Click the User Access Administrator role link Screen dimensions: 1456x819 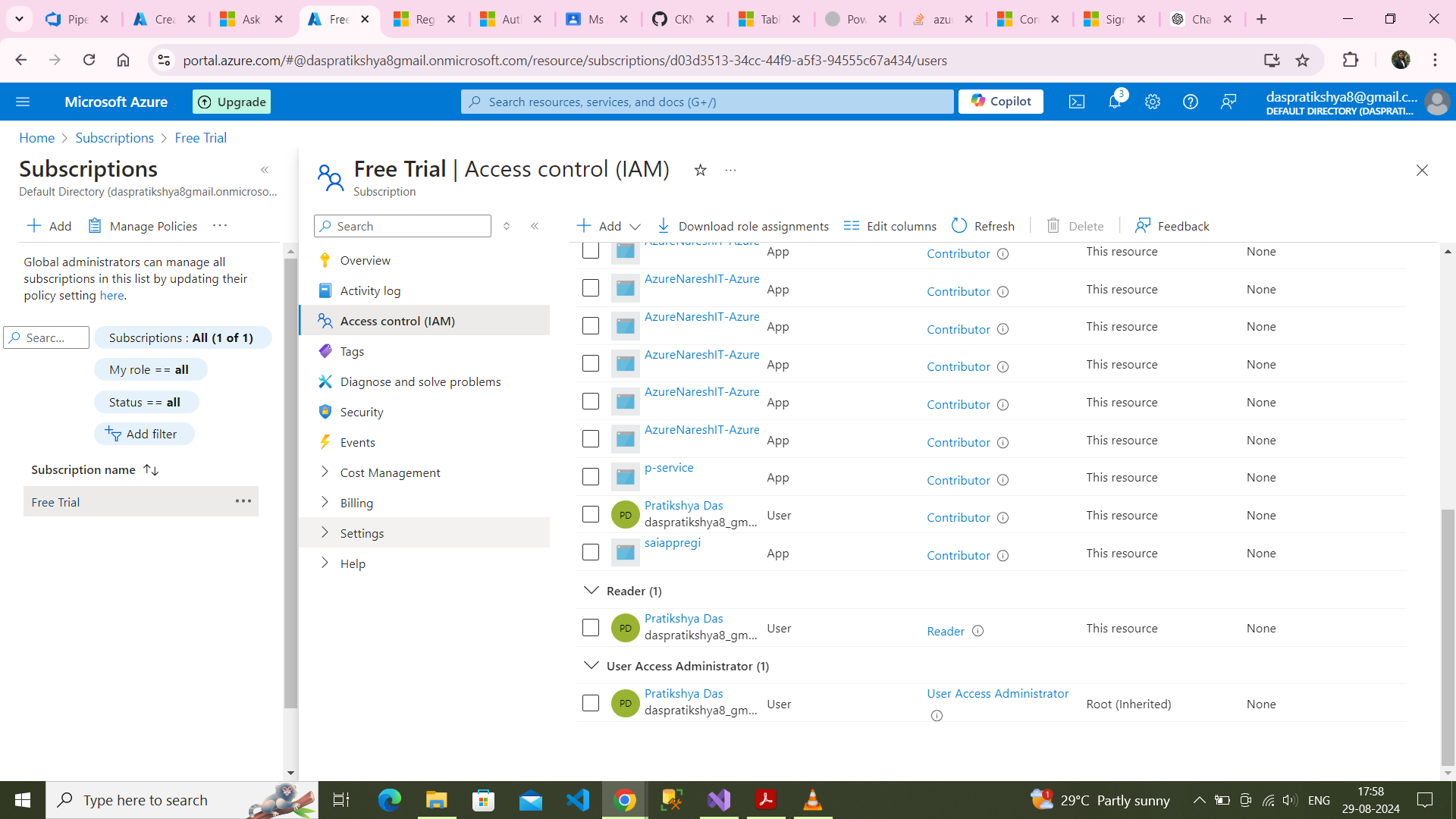tap(997, 694)
